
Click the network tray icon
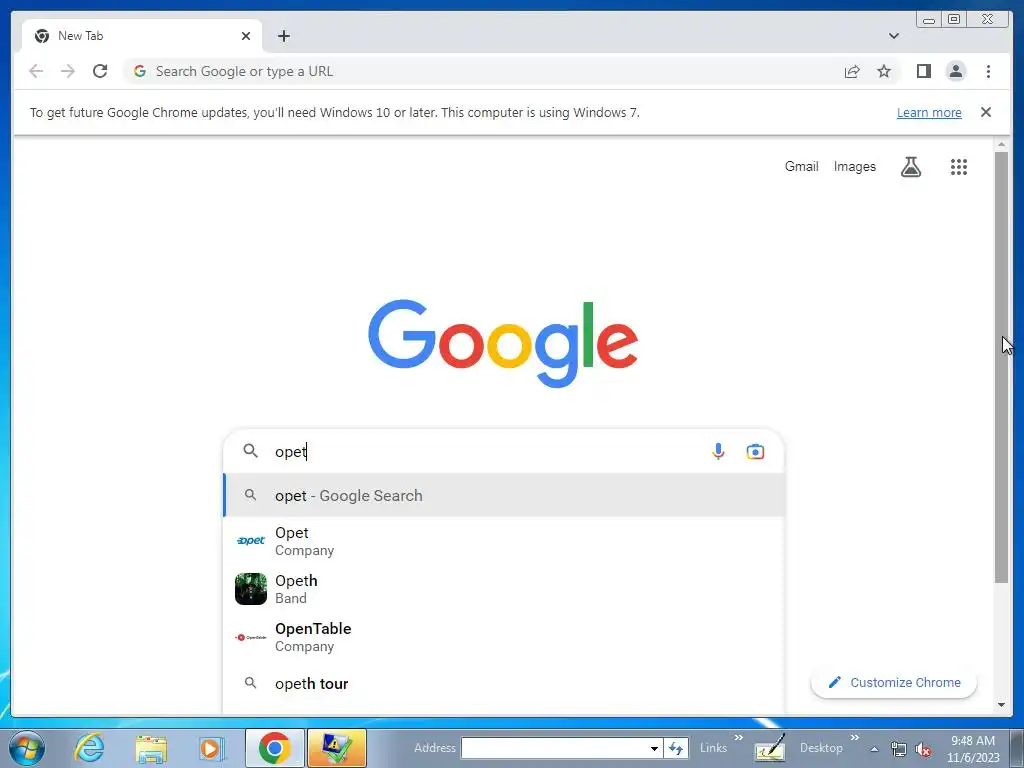click(x=899, y=750)
